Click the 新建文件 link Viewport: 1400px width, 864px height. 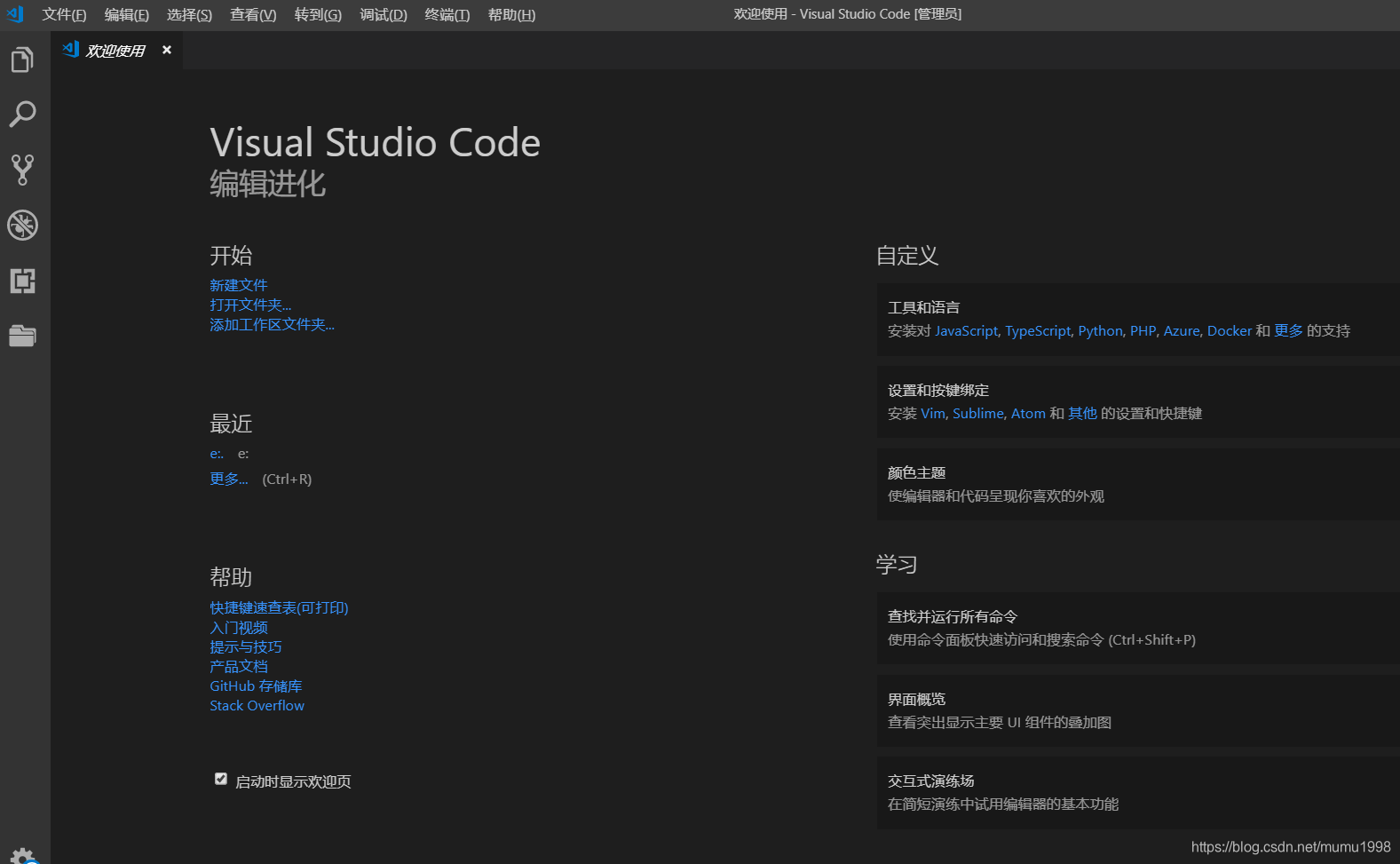[238, 285]
